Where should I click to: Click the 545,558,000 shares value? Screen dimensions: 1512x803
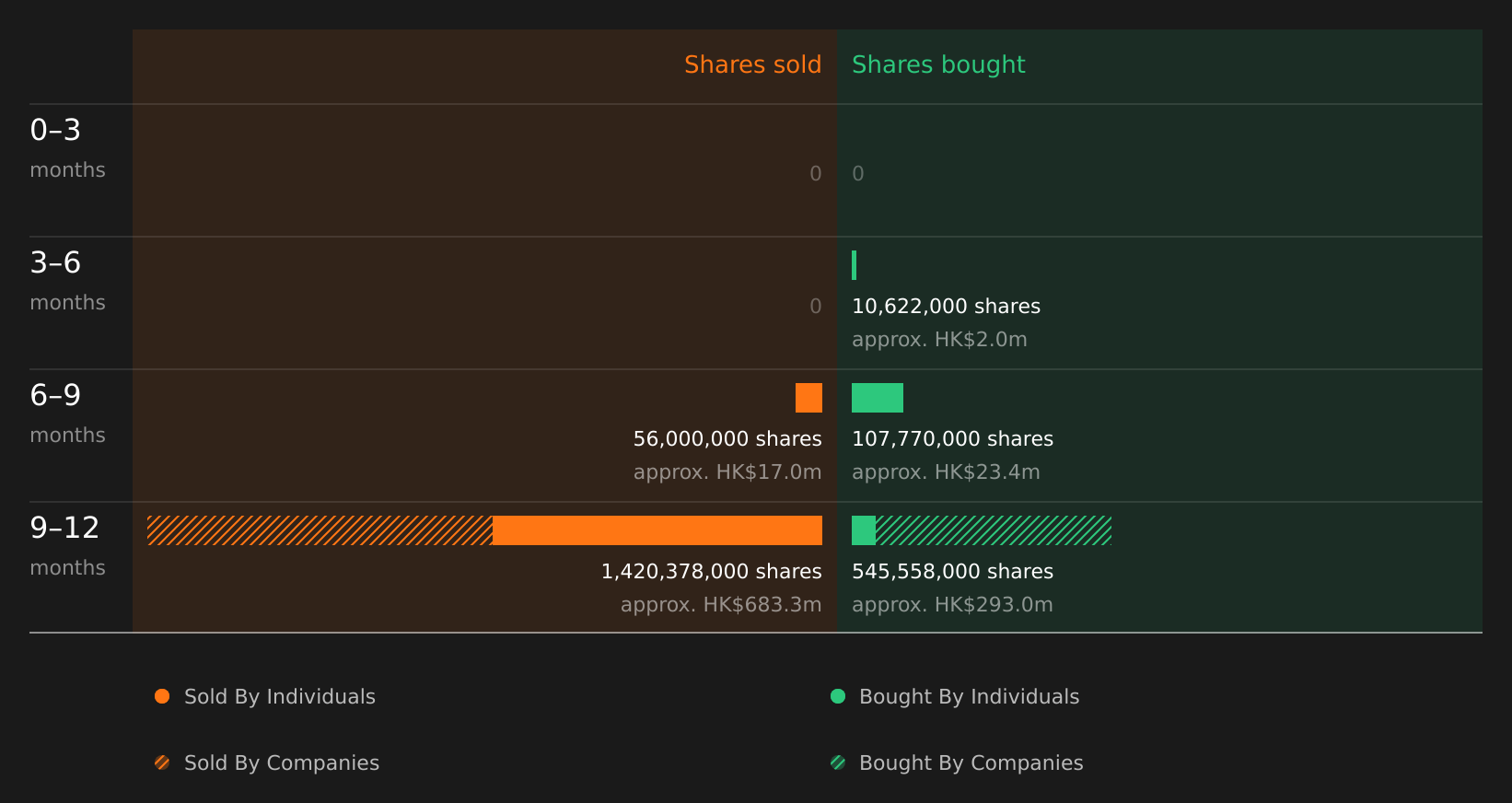click(952, 572)
